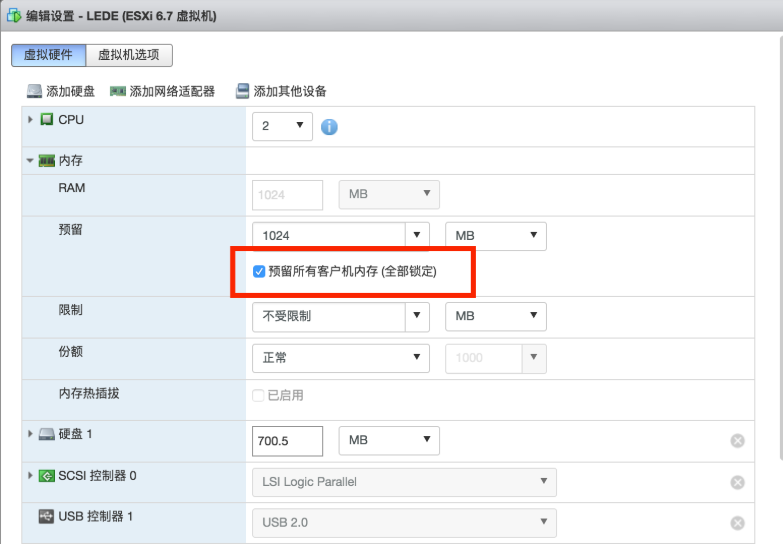Open the CPU count dropdown
Image resolution: width=783 pixels, height=544 pixels.
pyautogui.click(x=283, y=126)
